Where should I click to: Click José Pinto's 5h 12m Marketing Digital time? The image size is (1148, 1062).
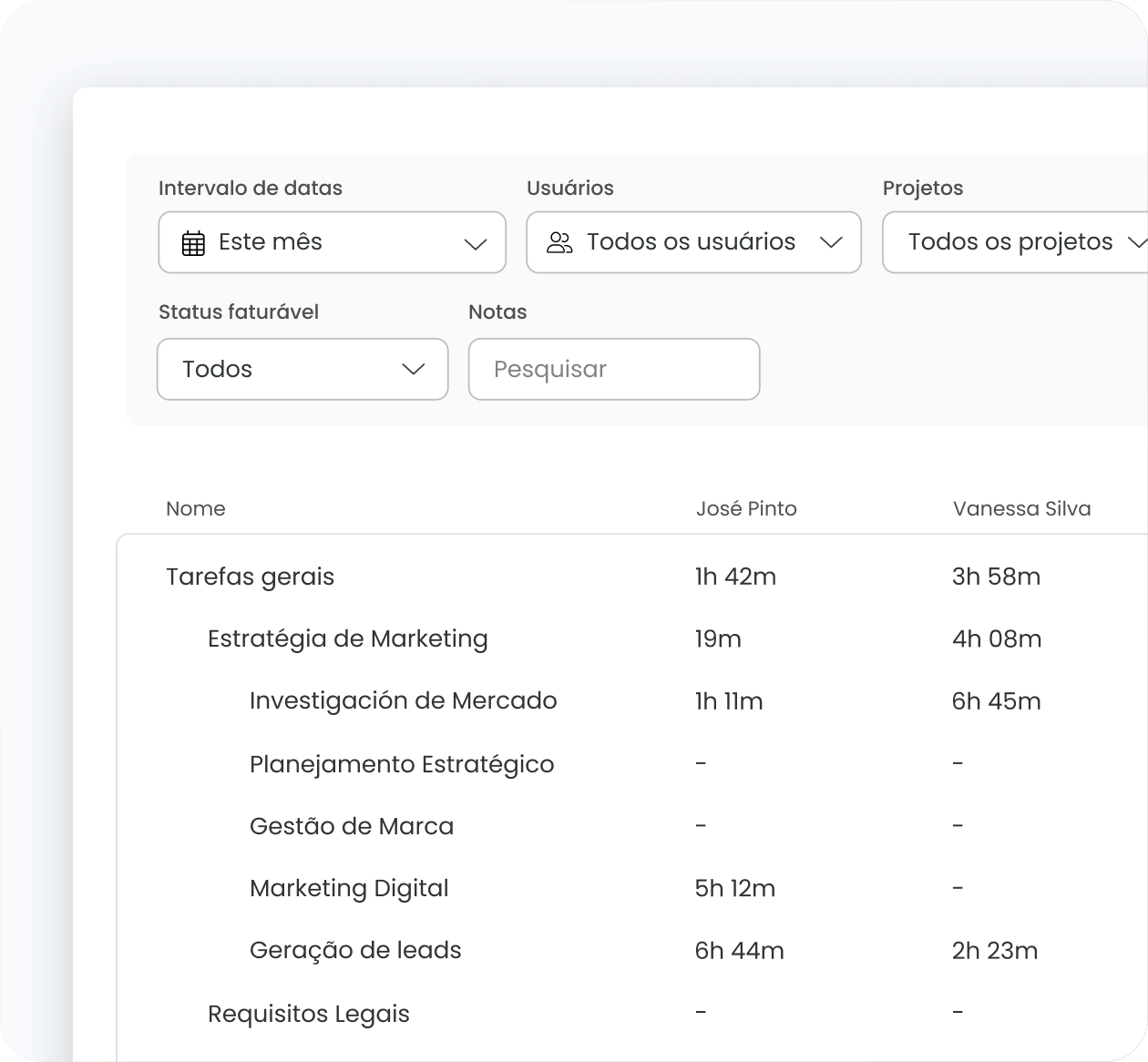click(734, 888)
